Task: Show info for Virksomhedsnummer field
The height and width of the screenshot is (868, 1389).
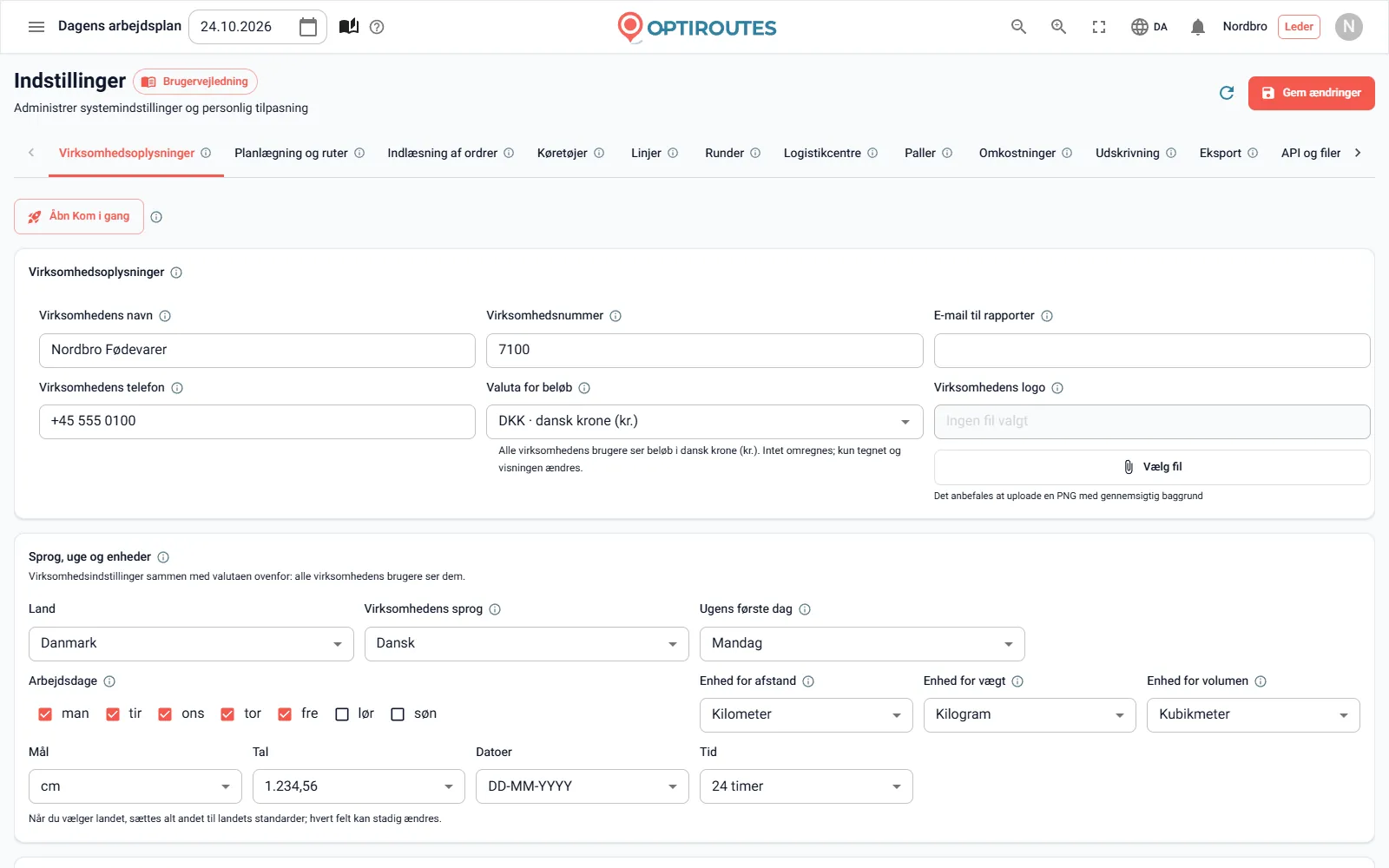Action: (616, 316)
